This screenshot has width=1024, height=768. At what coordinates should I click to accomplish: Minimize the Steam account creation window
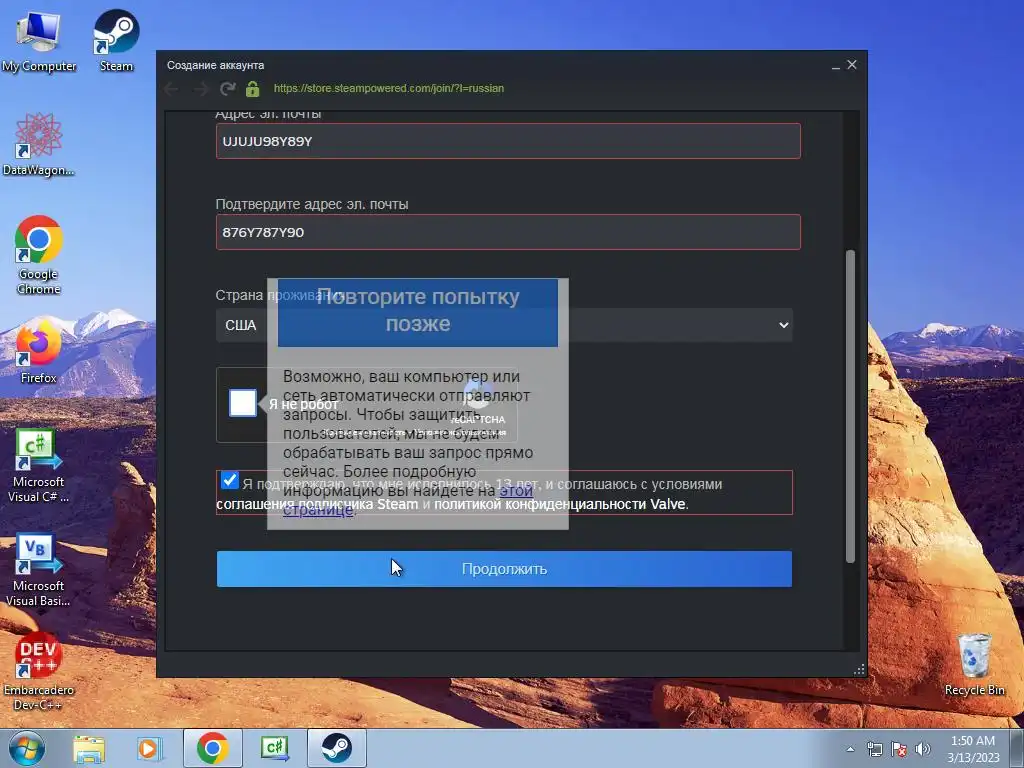tap(835, 65)
